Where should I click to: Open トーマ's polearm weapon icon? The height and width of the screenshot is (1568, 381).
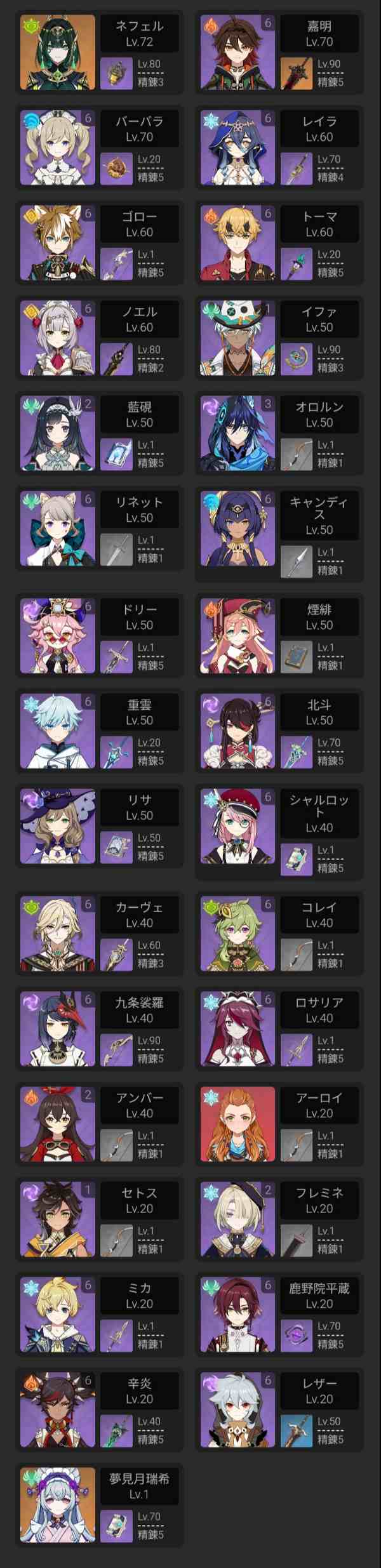[297, 264]
